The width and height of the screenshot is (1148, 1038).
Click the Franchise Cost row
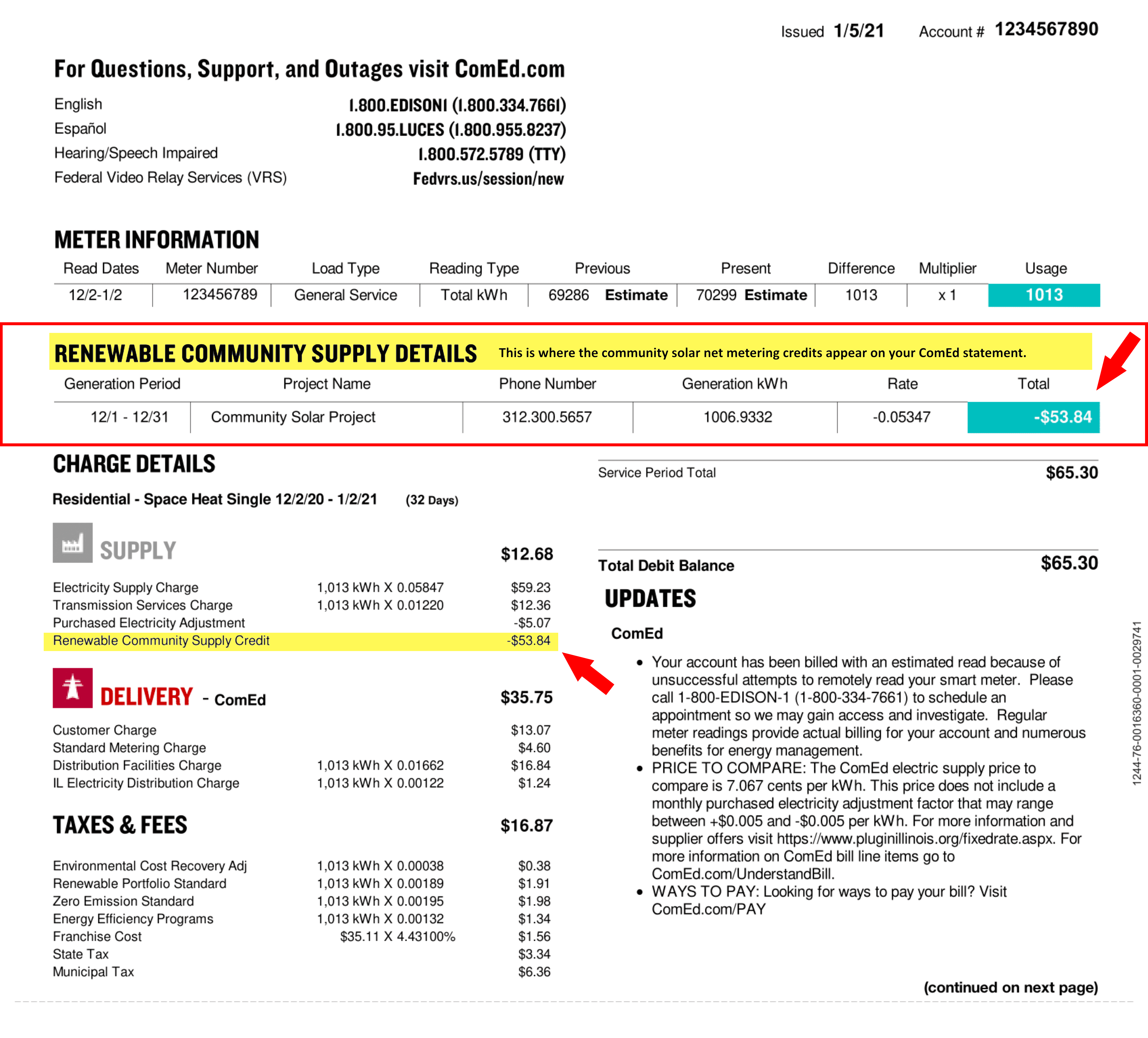point(302,936)
